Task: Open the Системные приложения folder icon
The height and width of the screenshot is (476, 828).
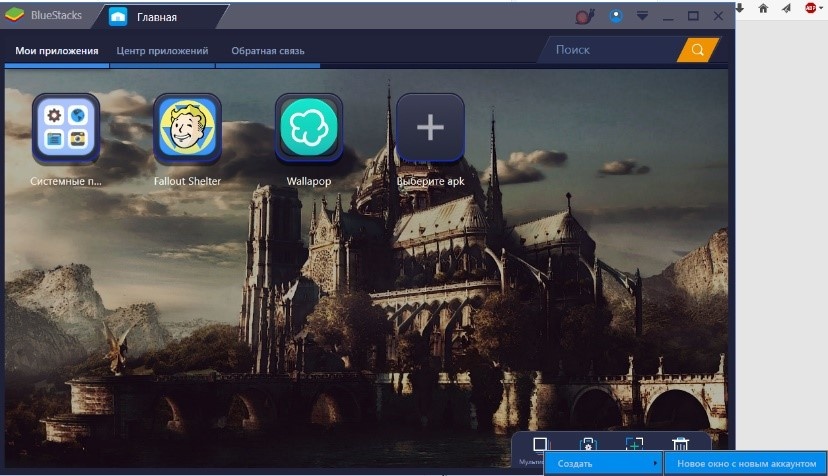Action: (66, 128)
